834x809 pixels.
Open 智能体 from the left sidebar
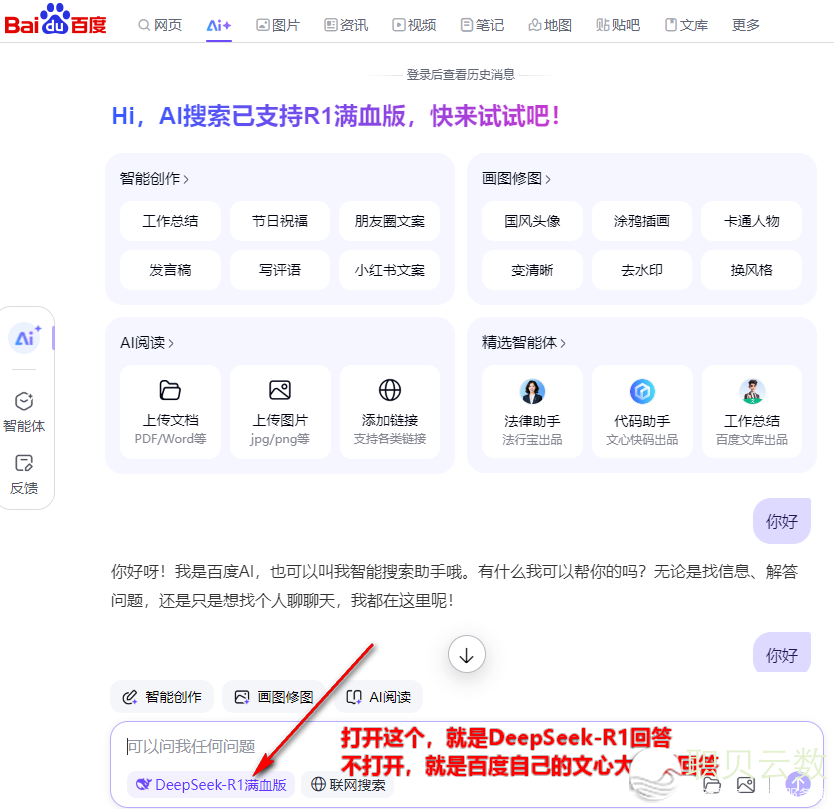coord(24,412)
